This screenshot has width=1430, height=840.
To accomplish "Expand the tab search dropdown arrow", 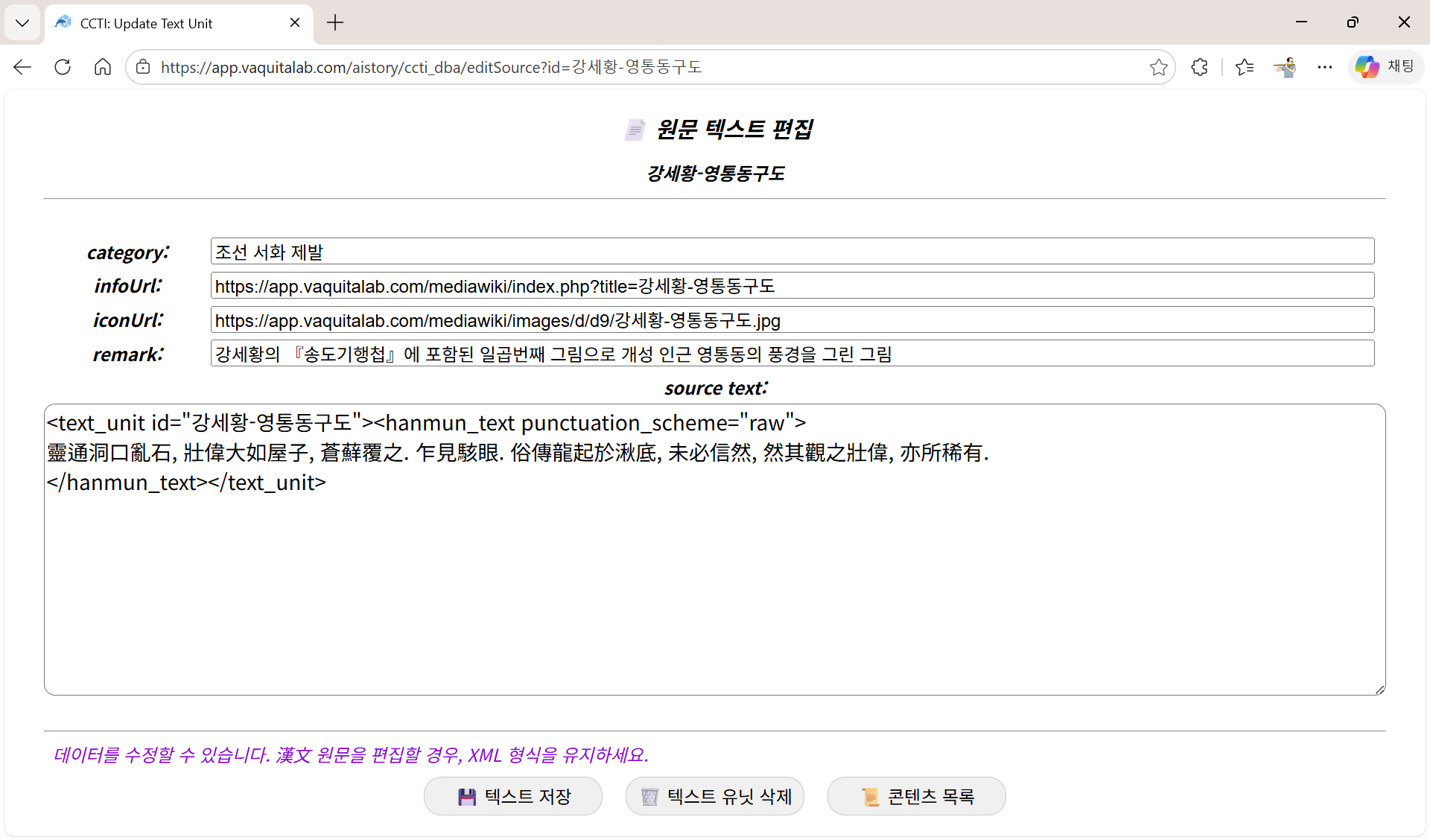I will (22, 22).
